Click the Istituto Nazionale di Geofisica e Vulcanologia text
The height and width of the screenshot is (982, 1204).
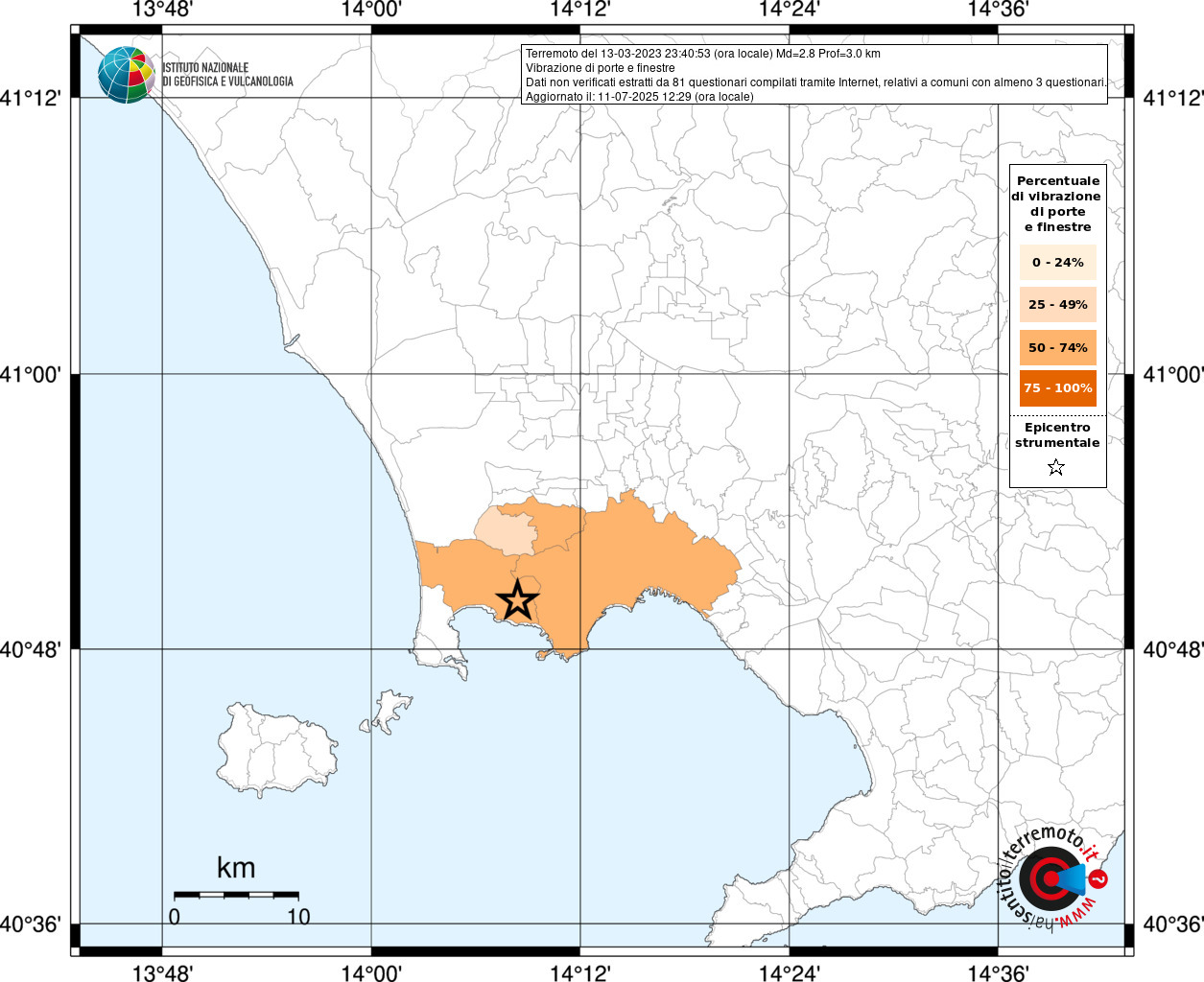pos(227,75)
